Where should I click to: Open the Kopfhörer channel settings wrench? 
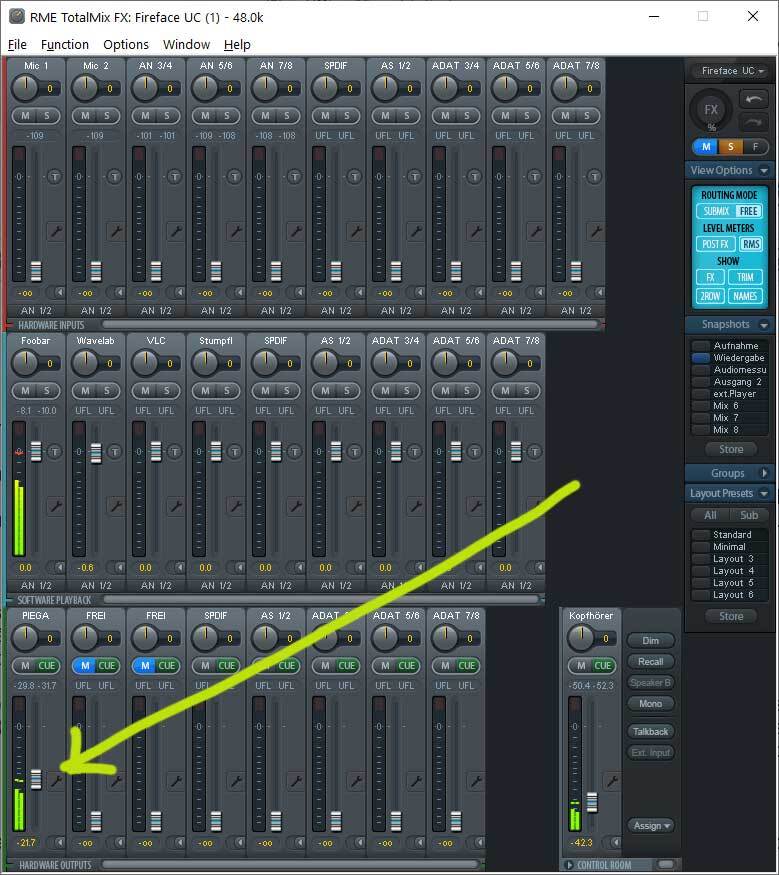612,781
